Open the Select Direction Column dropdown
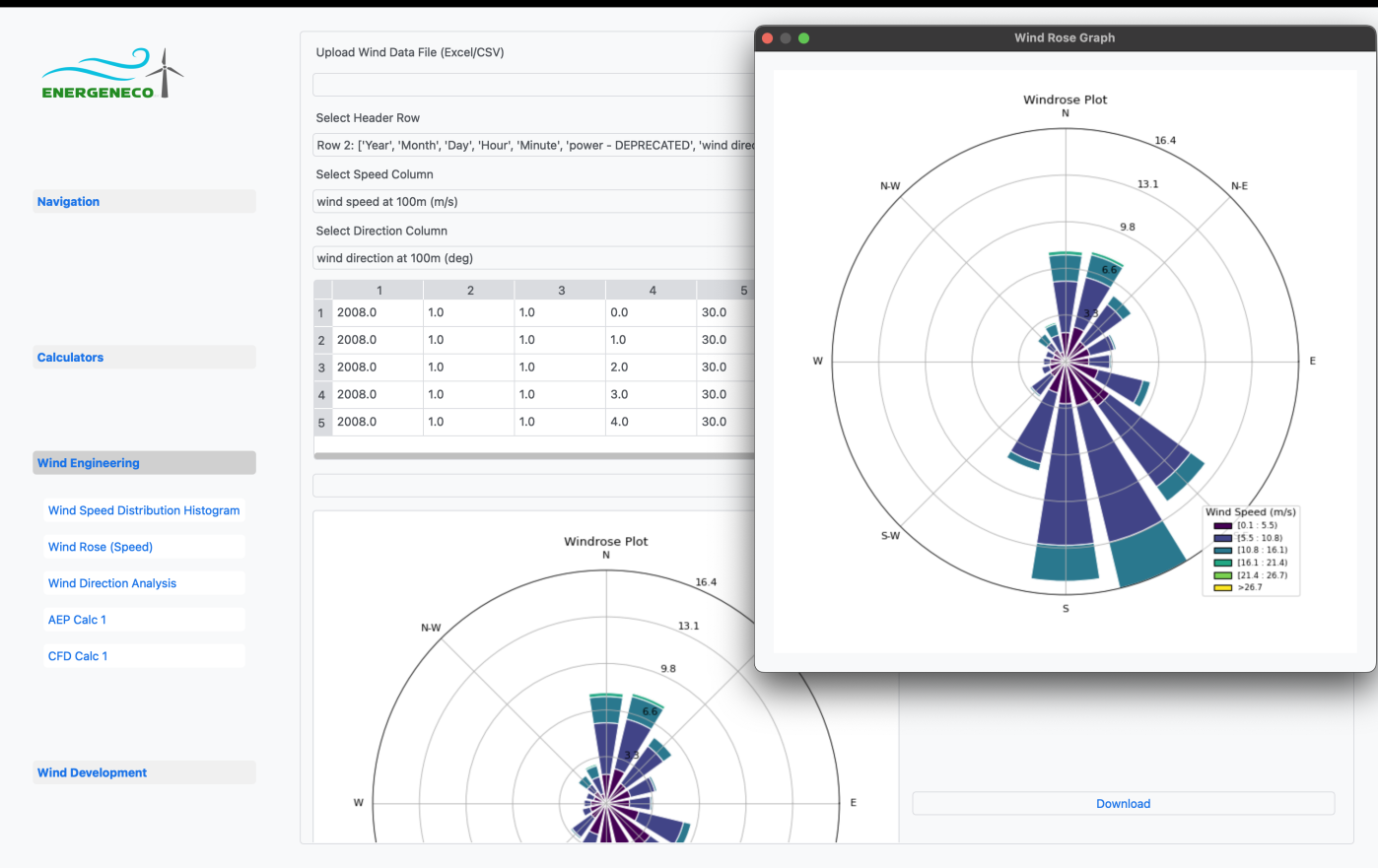 [x=533, y=258]
